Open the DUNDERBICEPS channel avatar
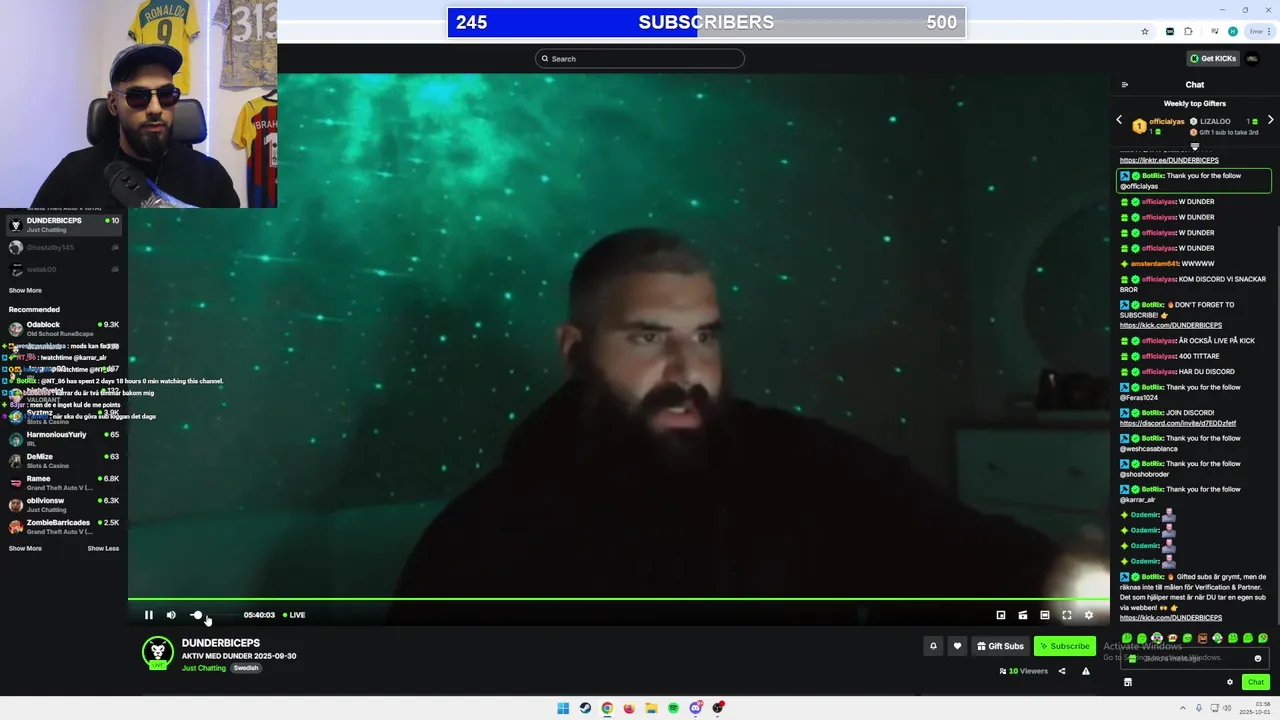1280x720 pixels. (157, 652)
